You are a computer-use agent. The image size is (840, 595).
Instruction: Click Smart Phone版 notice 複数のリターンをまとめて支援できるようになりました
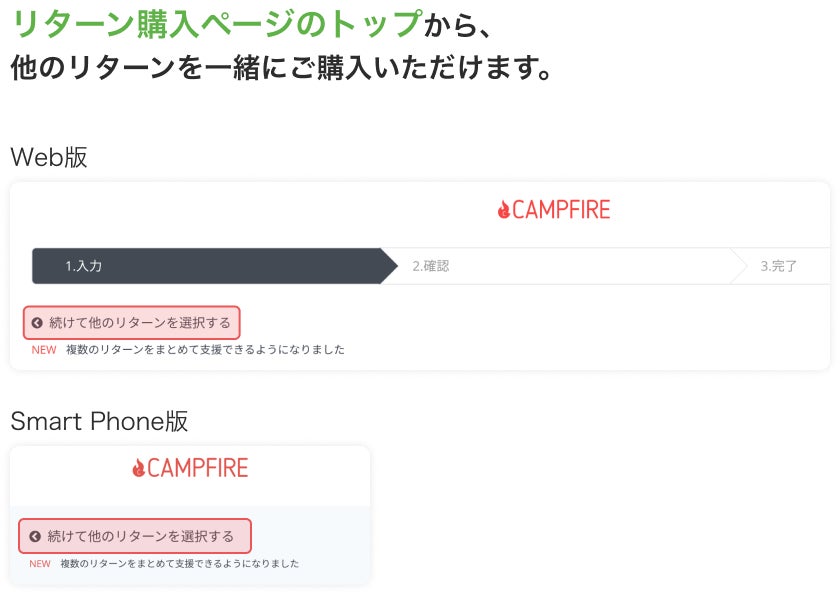[x=179, y=564]
